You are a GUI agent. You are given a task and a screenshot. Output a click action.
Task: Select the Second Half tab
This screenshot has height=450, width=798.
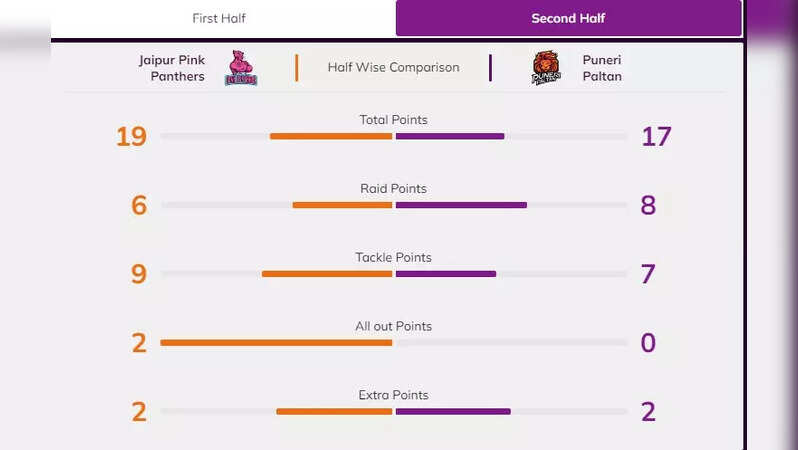coord(568,18)
